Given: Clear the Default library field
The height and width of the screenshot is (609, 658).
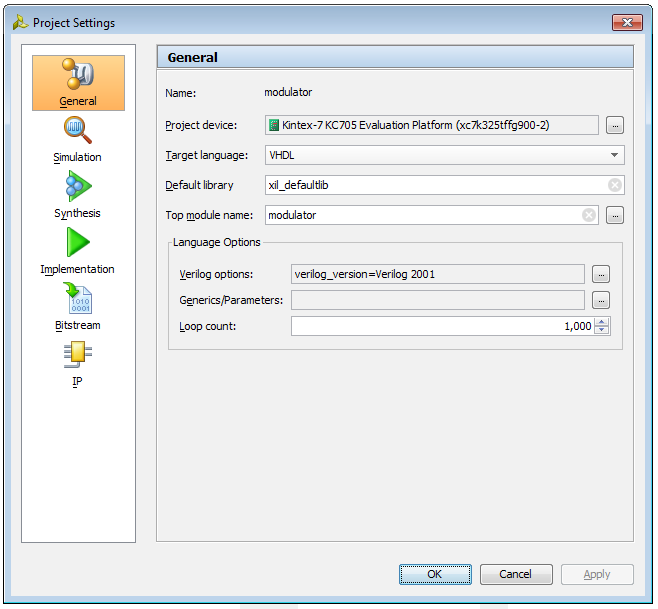Looking at the screenshot, I should 615,185.
